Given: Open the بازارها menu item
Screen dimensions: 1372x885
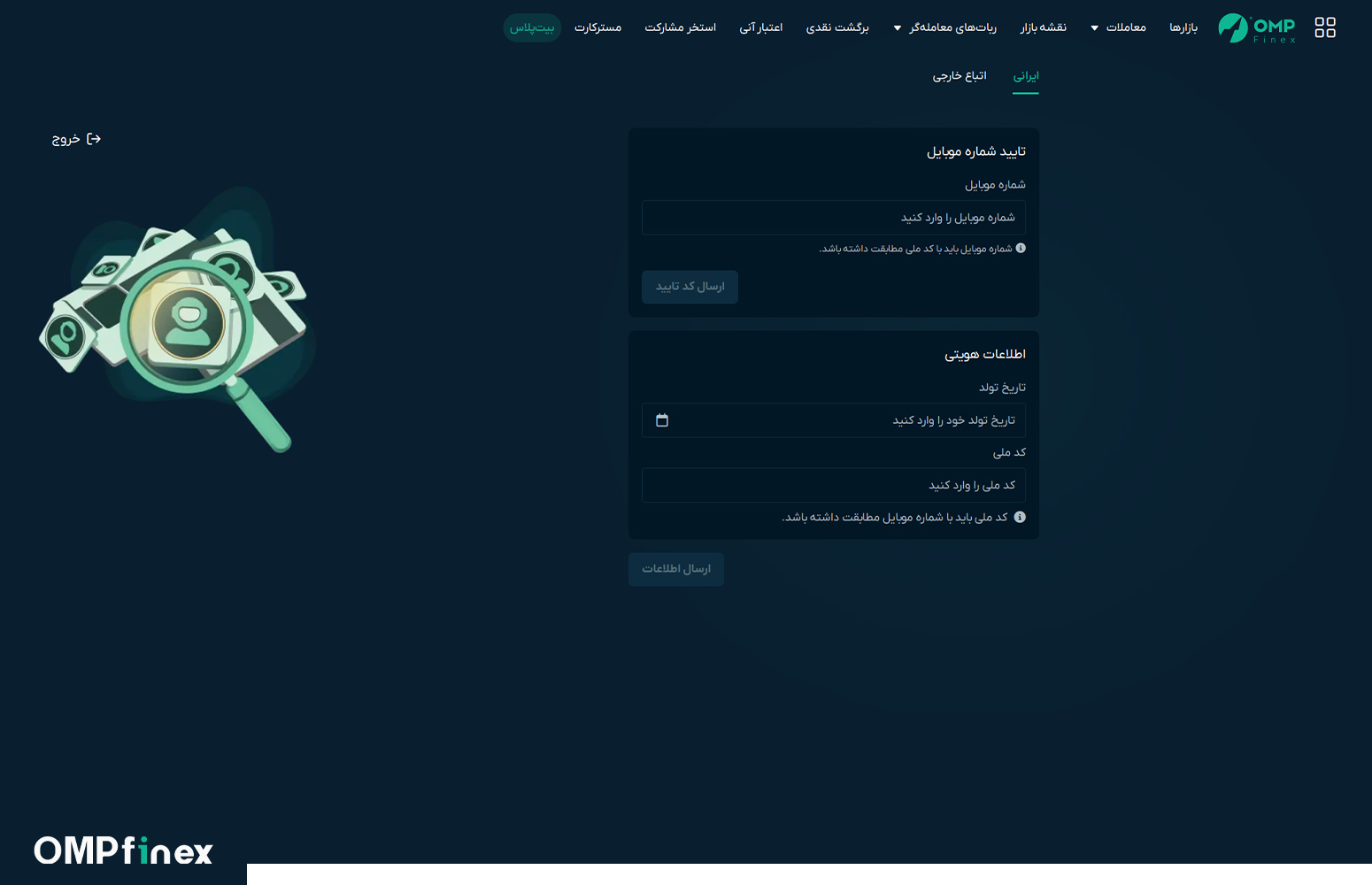Looking at the screenshot, I should [1183, 27].
